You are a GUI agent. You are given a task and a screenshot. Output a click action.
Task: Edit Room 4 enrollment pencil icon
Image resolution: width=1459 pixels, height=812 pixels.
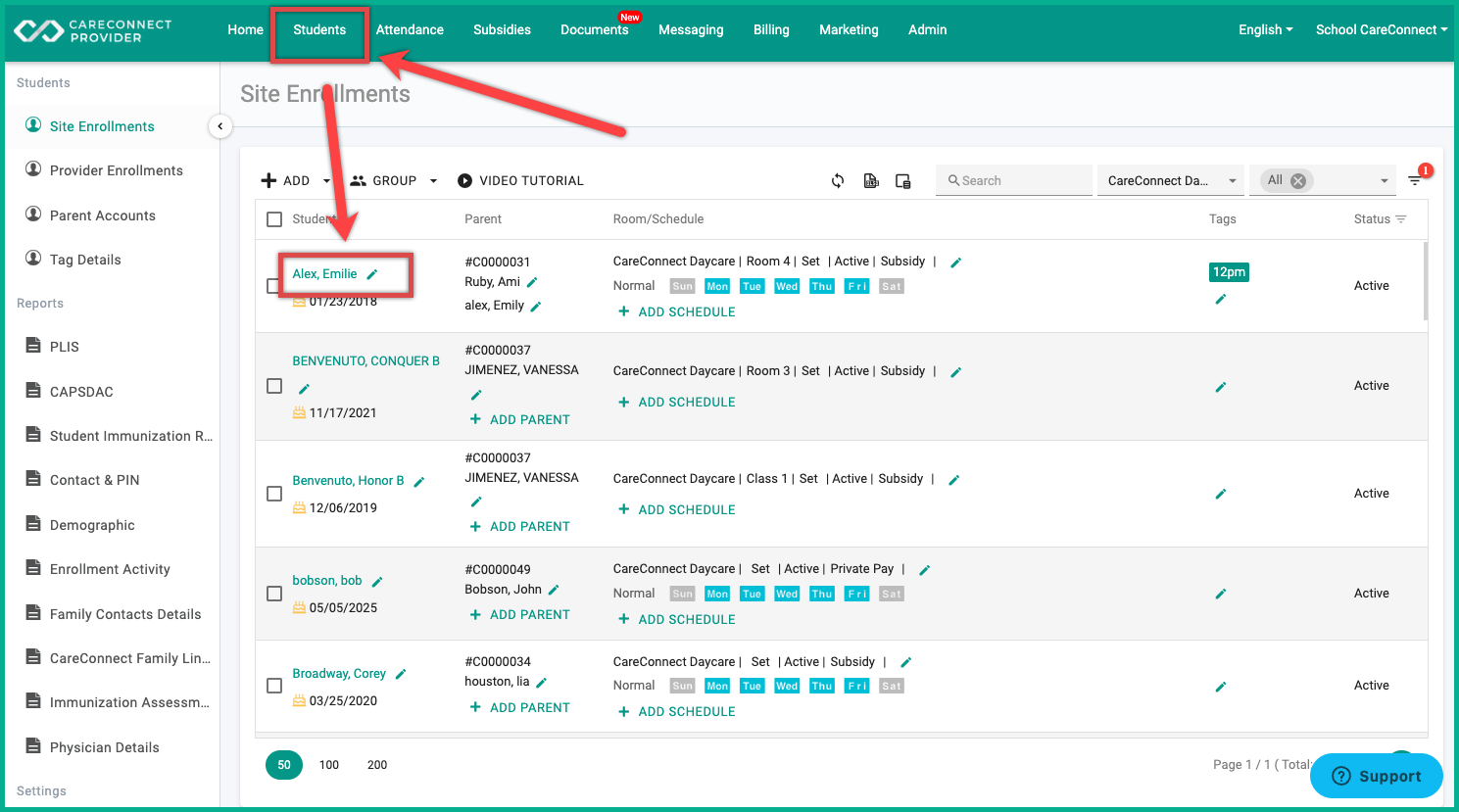[956, 263]
